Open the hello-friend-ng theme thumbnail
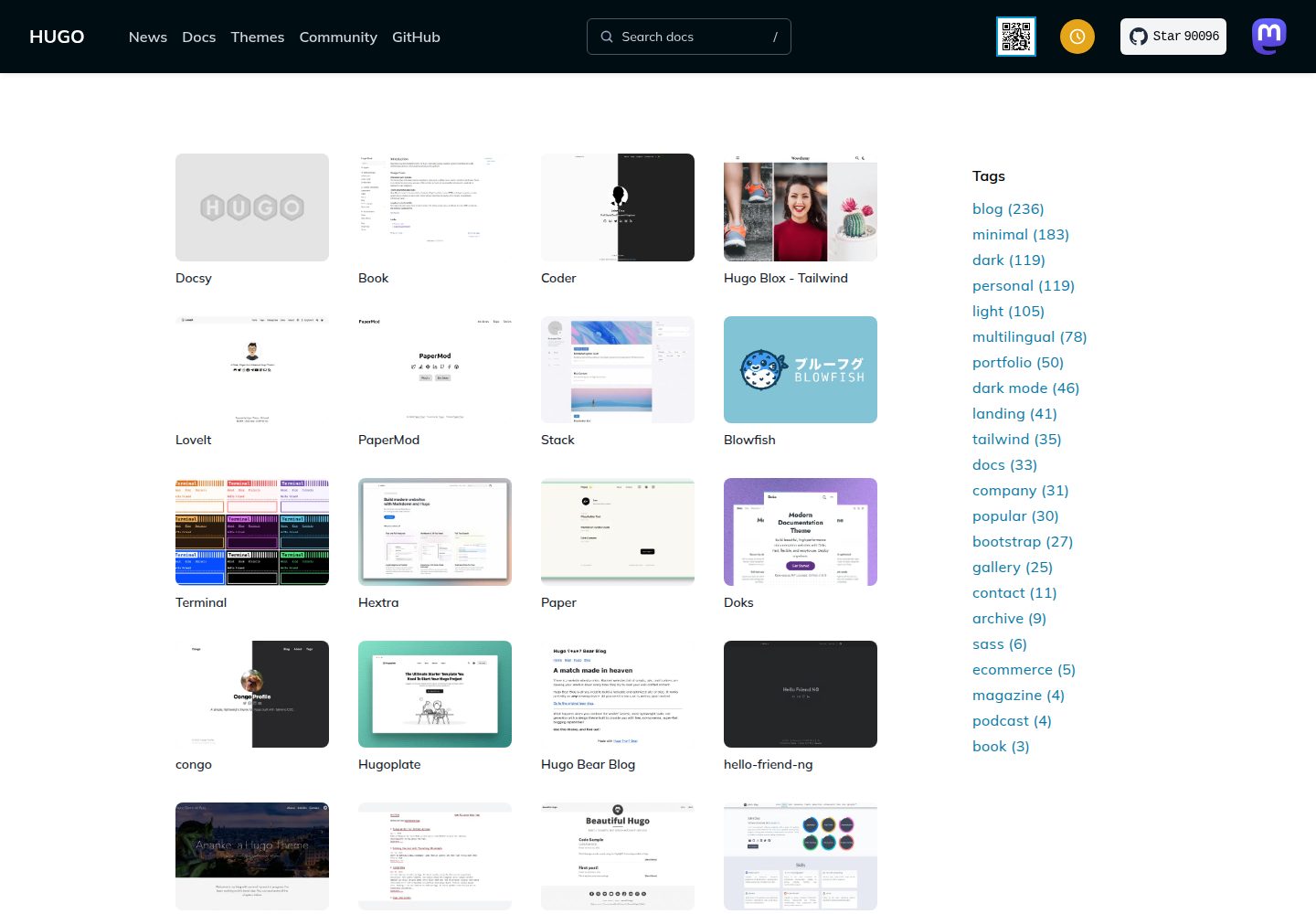The image size is (1316, 914). click(x=801, y=694)
